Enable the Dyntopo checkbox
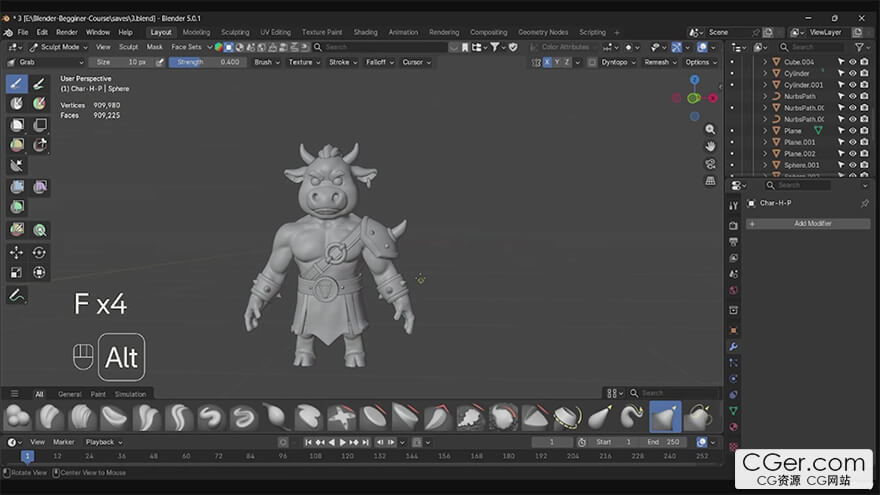 point(592,62)
